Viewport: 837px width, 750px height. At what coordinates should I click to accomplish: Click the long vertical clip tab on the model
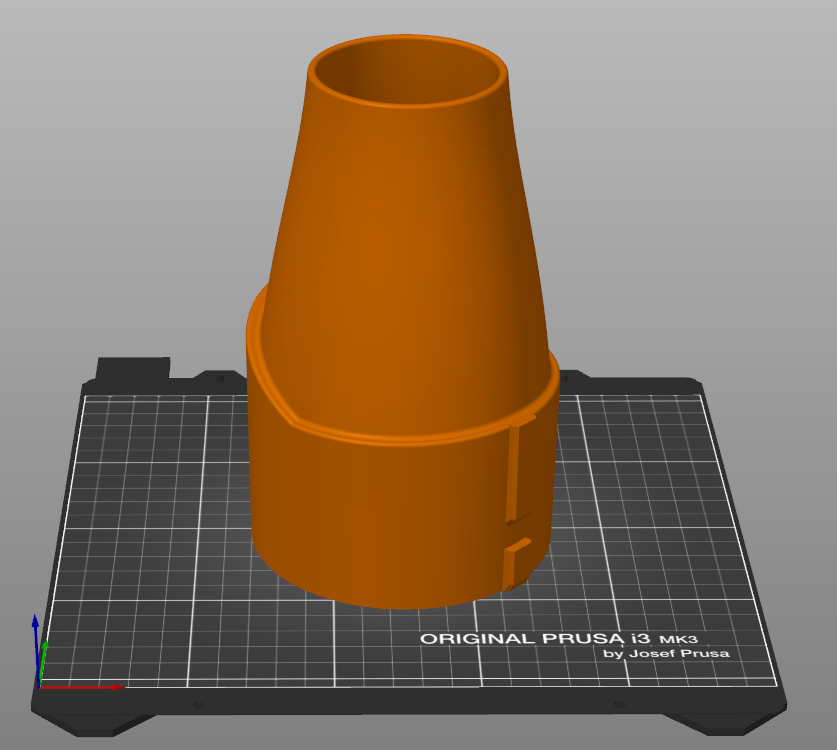click(x=515, y=468)
